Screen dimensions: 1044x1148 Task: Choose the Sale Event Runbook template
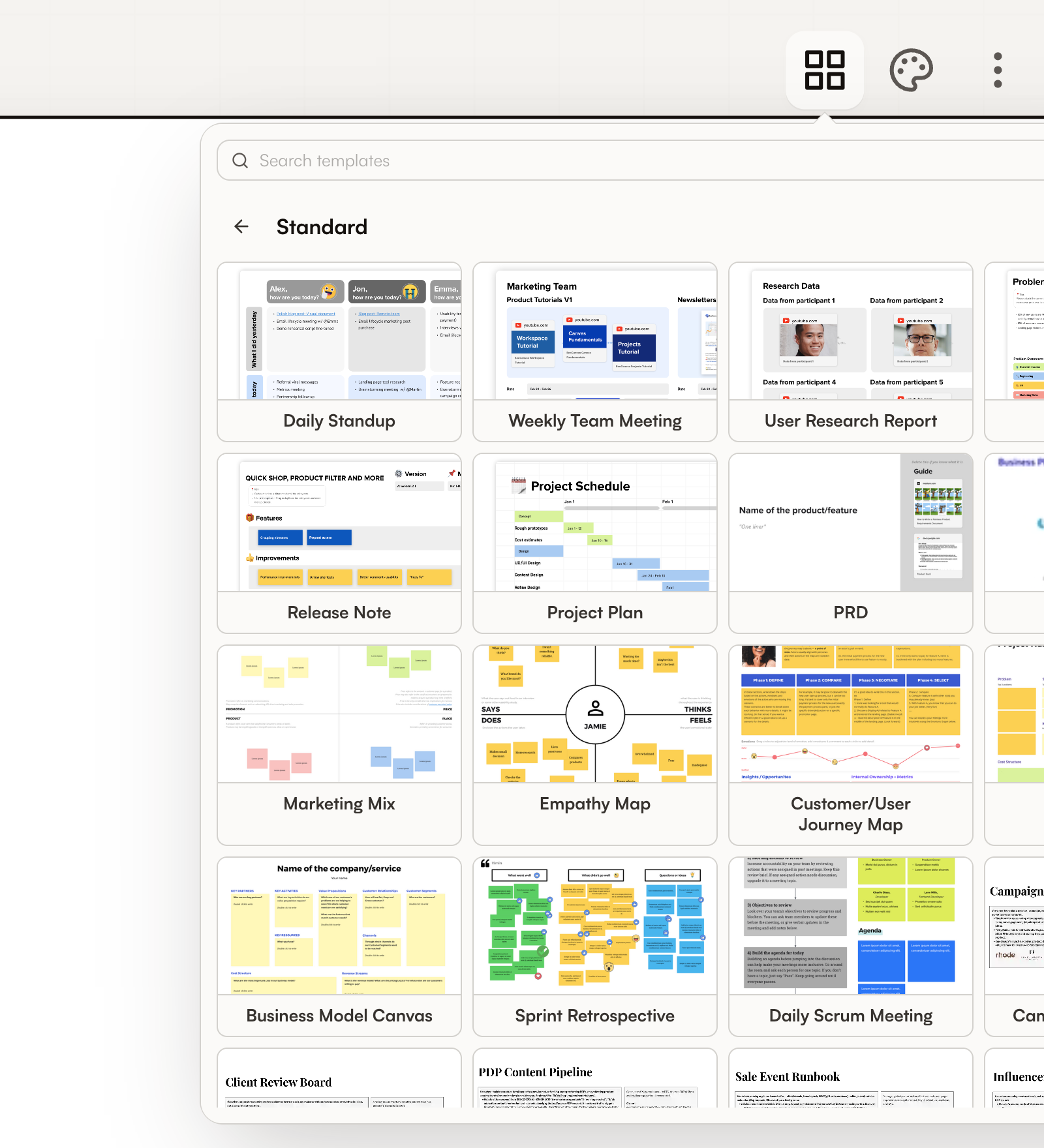pyautogui.click(x=851, y=1078)
